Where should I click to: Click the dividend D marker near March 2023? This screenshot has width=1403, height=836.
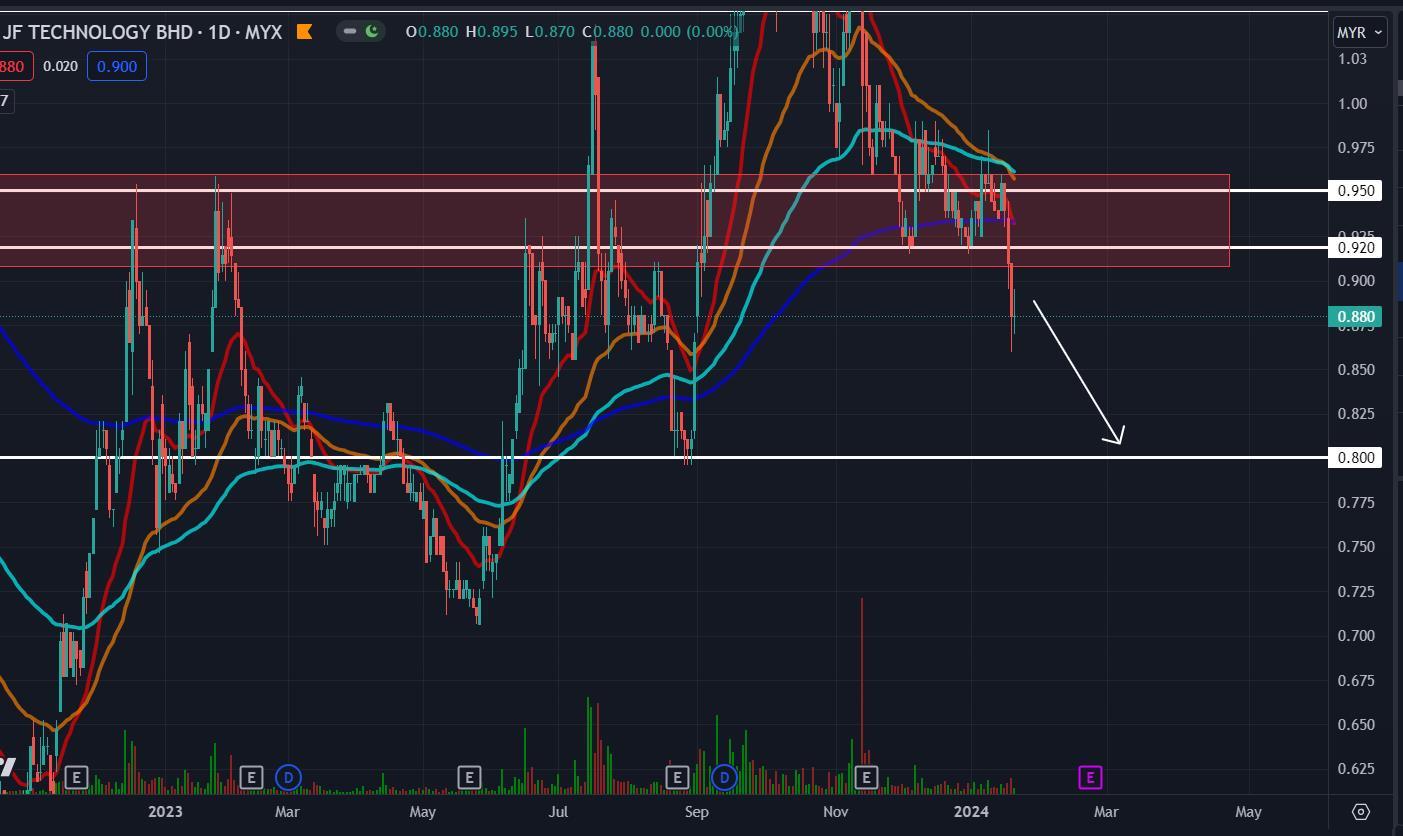click(288, 777)
